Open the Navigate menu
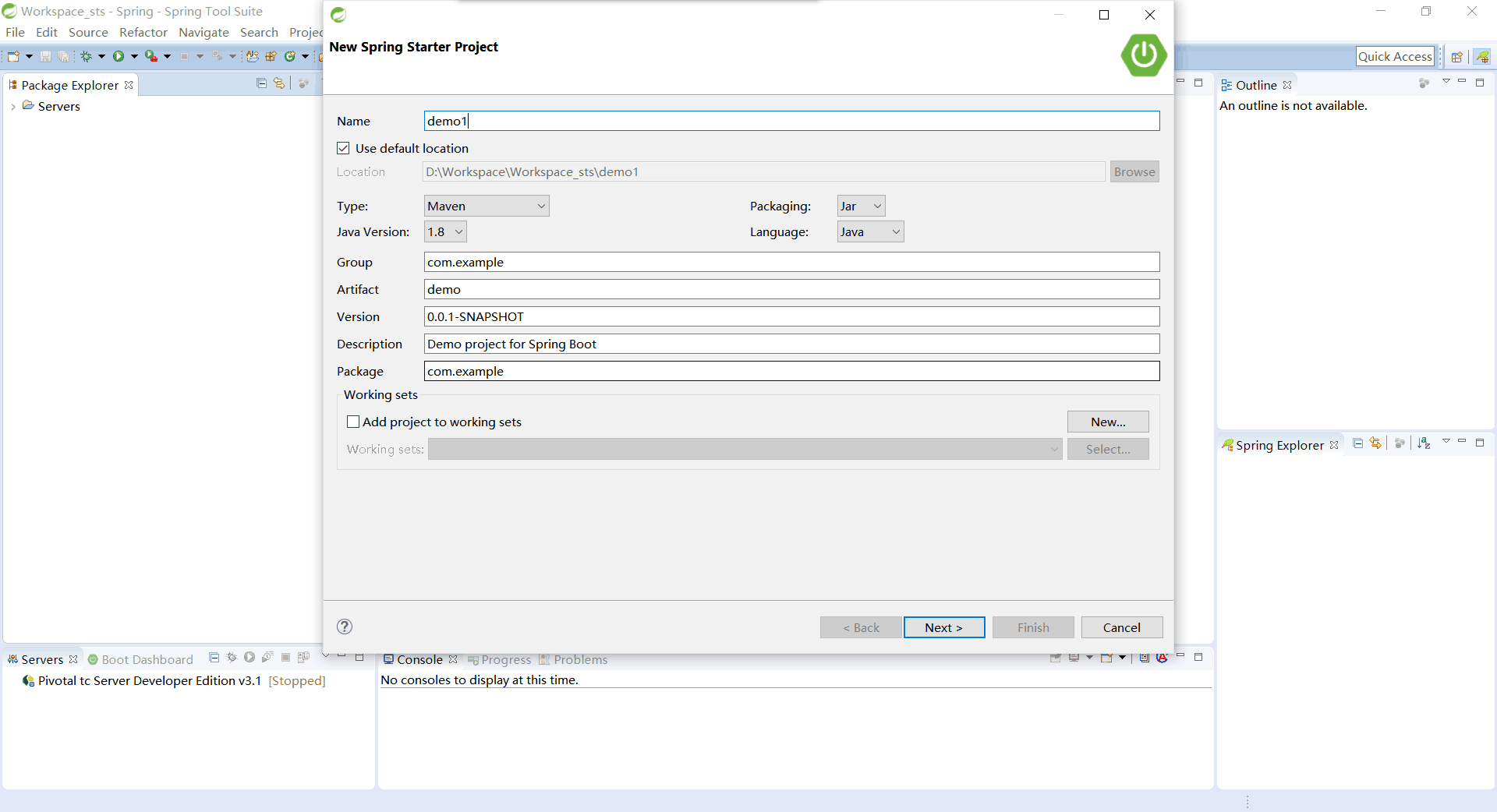 tap(203, 32)
